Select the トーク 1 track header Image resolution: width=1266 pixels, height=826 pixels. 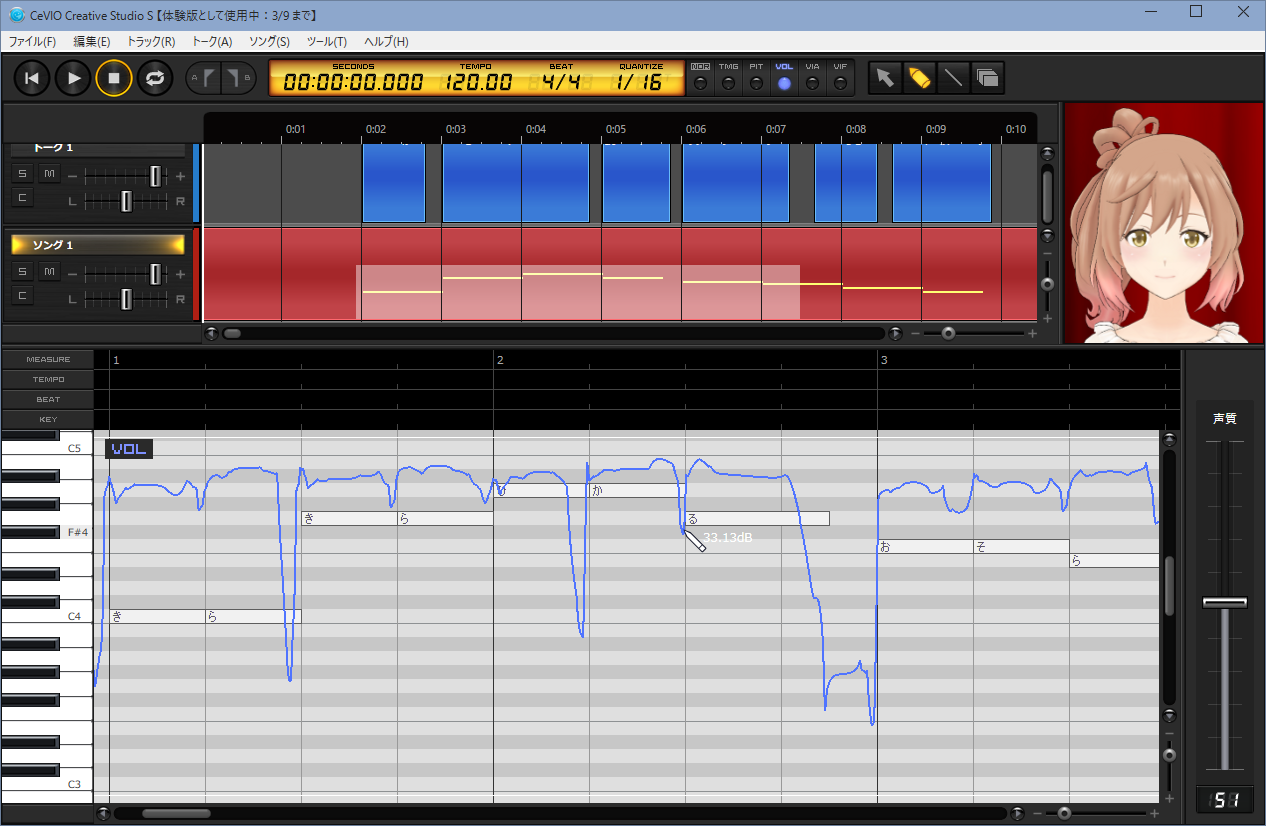tap(98, 149)
